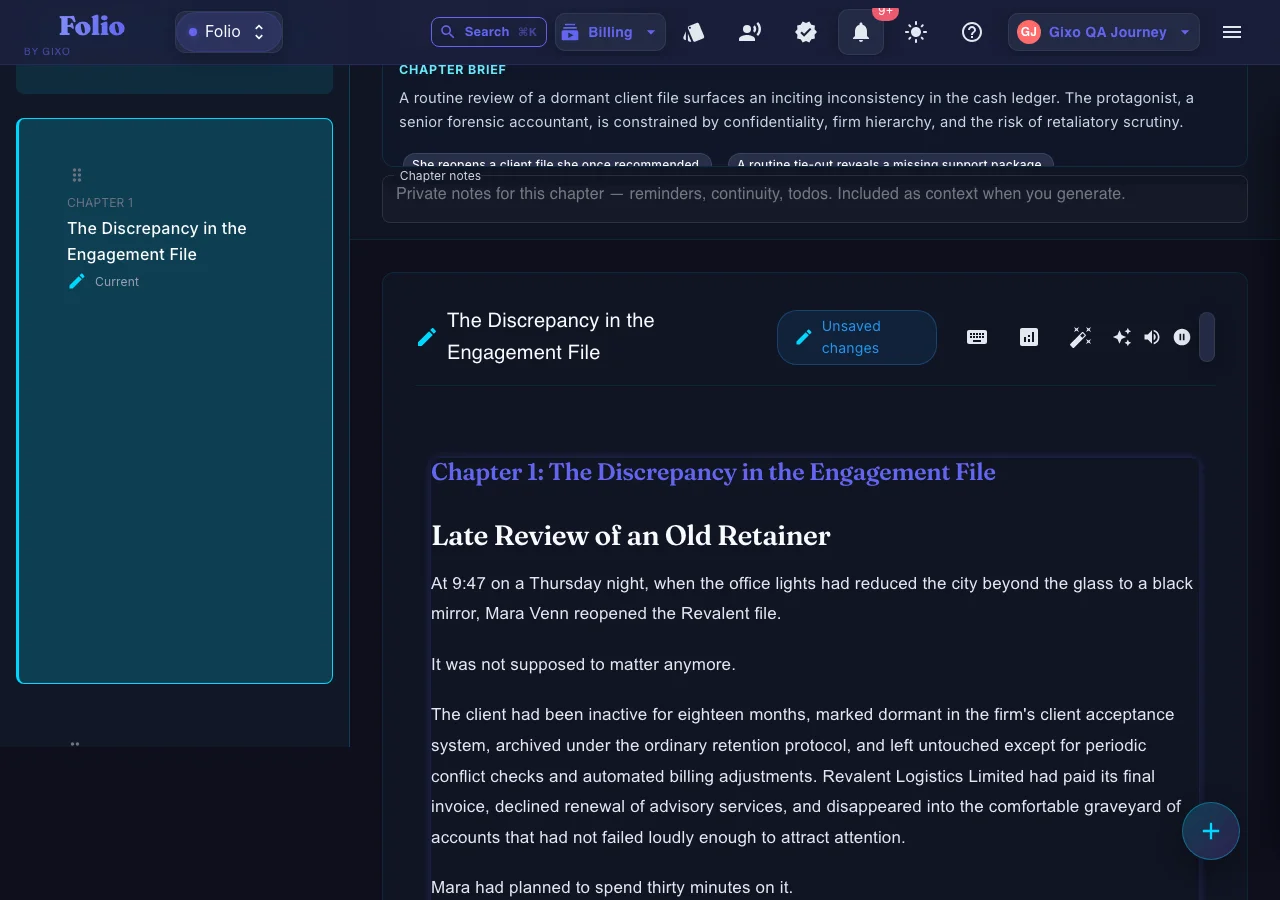This screenshot has height=900, width=1280.
Task: Open the Search box
Action: click(489, 32)
